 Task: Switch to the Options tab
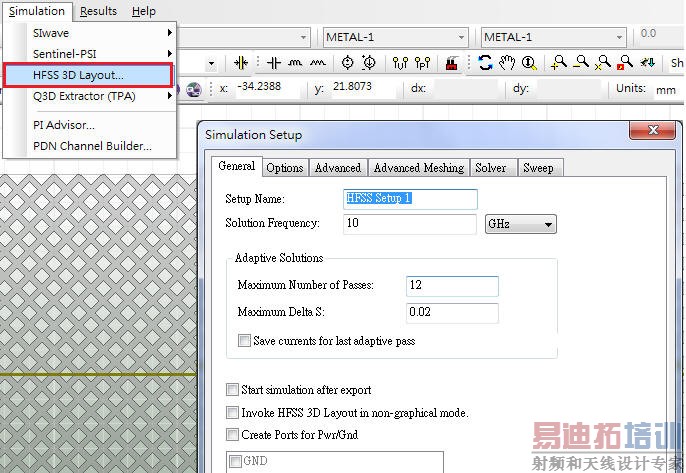pos(285,168)
